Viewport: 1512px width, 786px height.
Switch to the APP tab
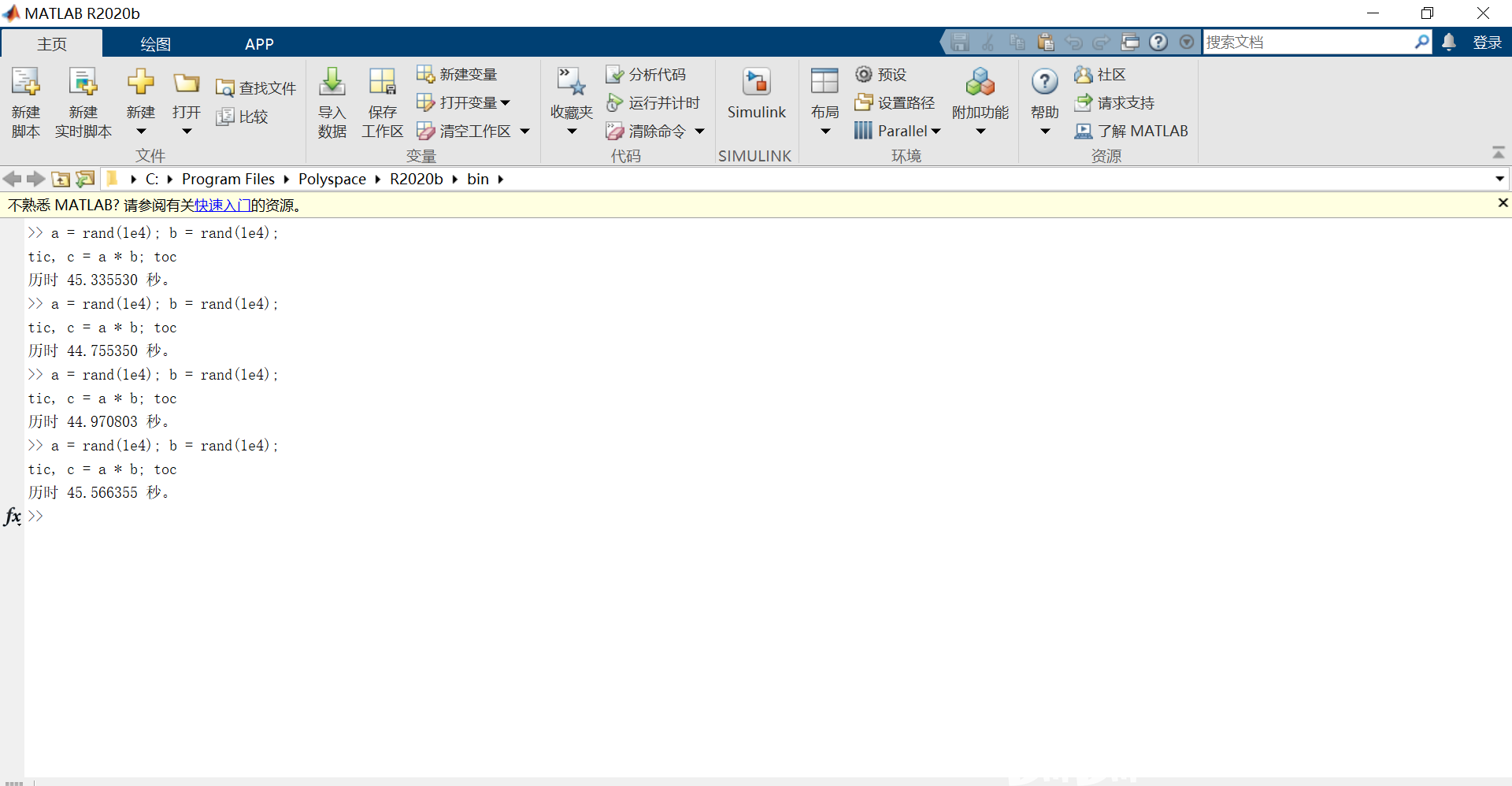click(x=259, y=44)
